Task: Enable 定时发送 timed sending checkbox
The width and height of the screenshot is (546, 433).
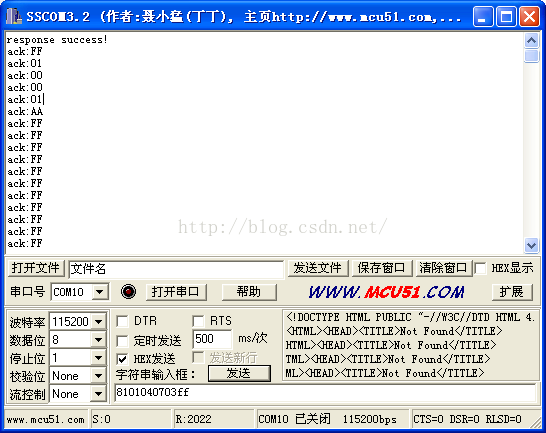Action: [122, 341]
